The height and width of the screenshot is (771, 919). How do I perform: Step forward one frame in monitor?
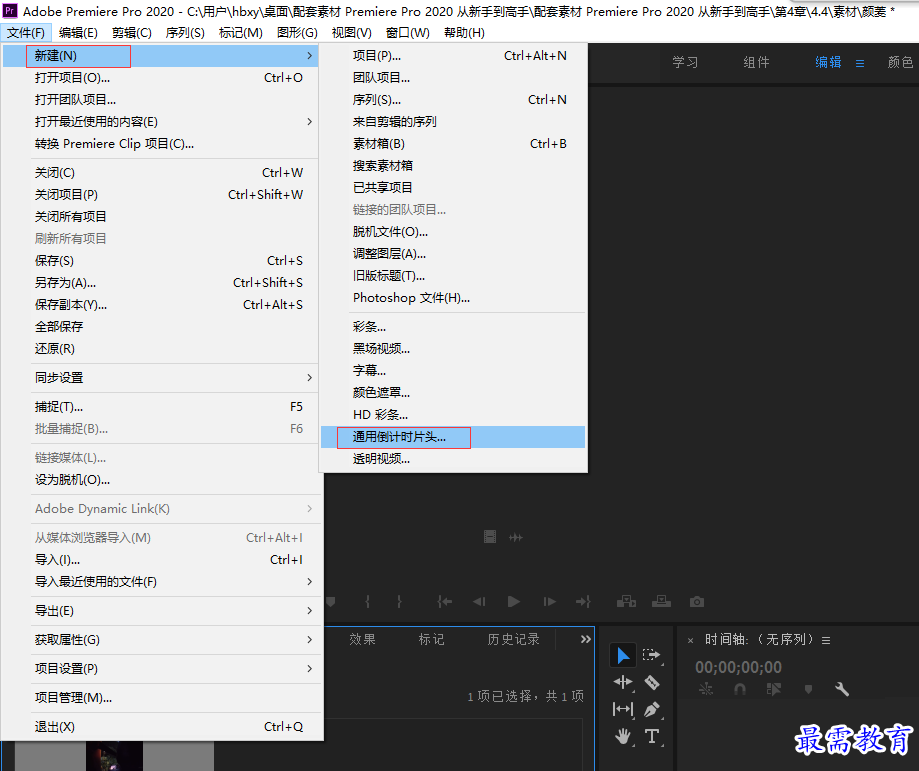pos(549,602)
